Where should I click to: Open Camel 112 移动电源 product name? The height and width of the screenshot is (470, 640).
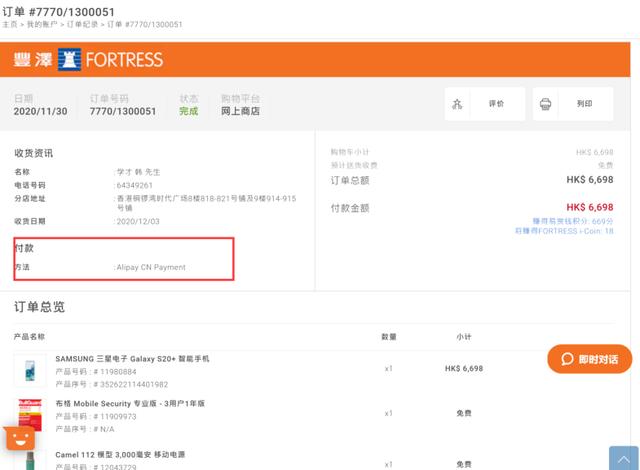(x=120, y=454)
